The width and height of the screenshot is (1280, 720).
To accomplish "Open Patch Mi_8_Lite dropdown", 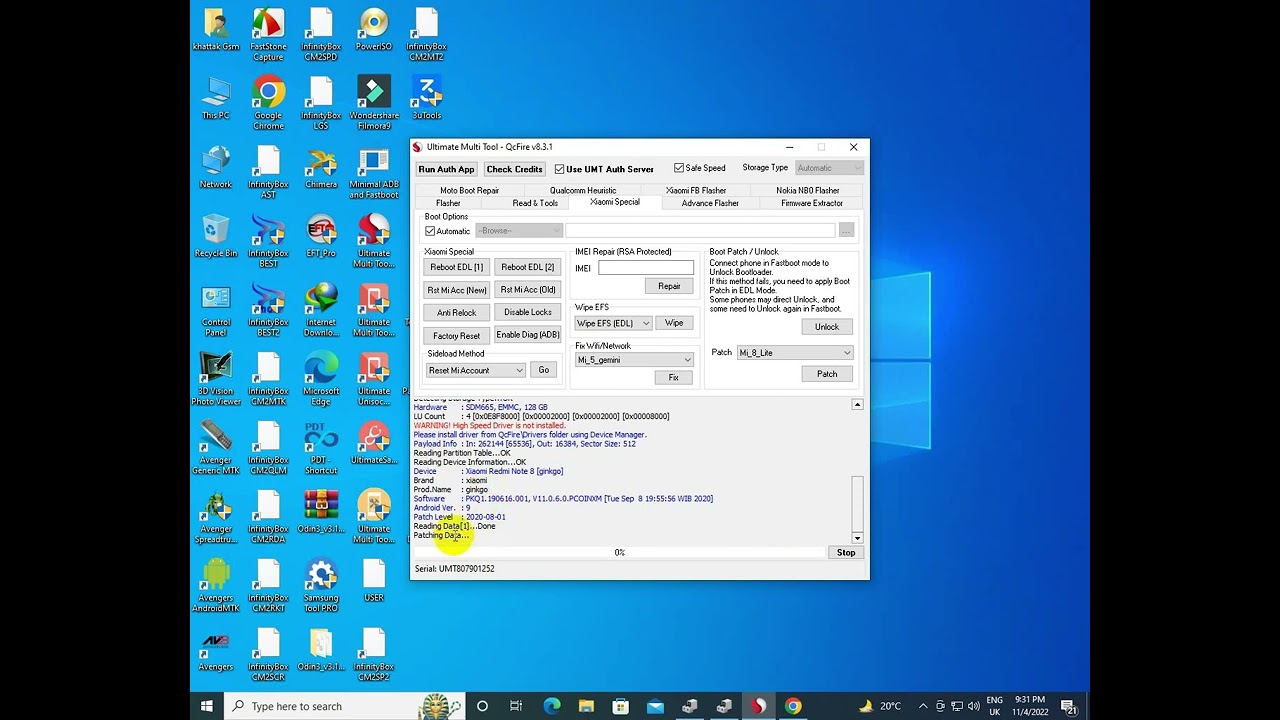I will 795,353.
